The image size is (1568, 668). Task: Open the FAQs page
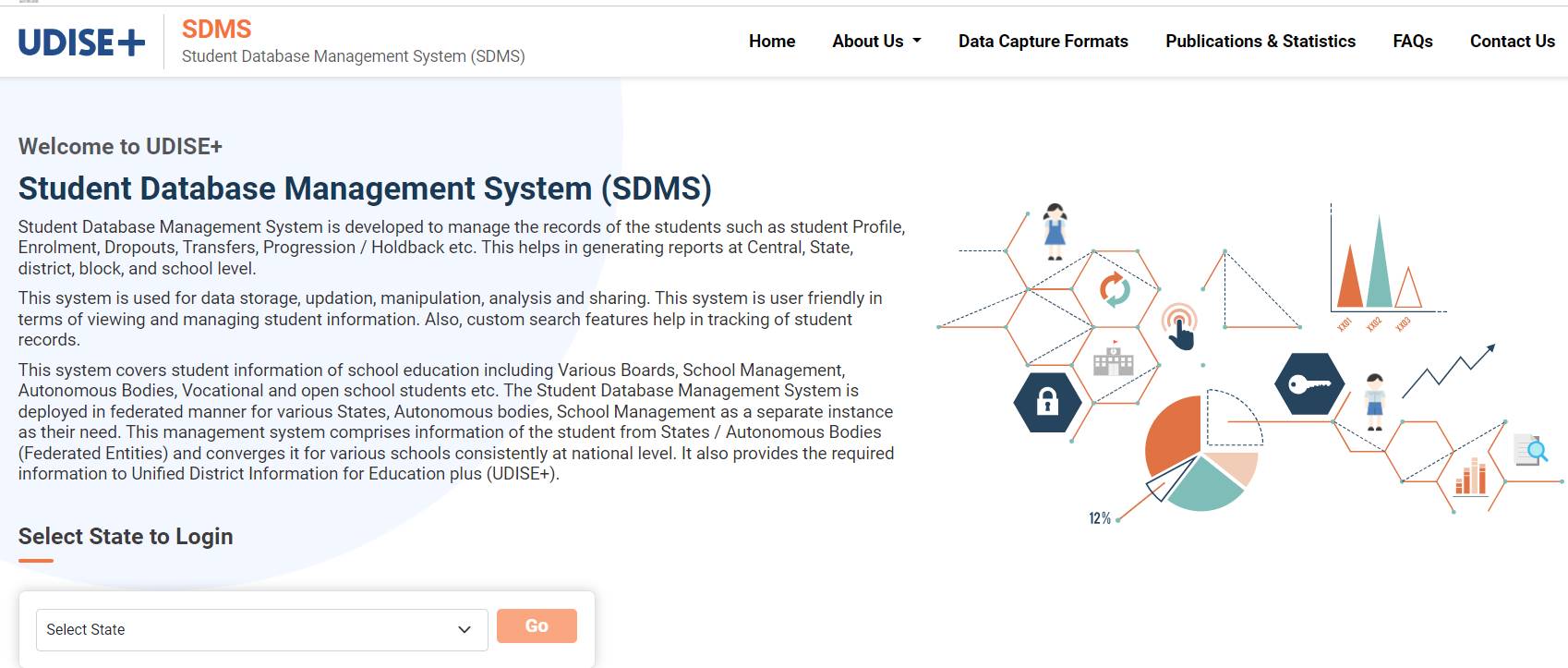click(1413, 42)
